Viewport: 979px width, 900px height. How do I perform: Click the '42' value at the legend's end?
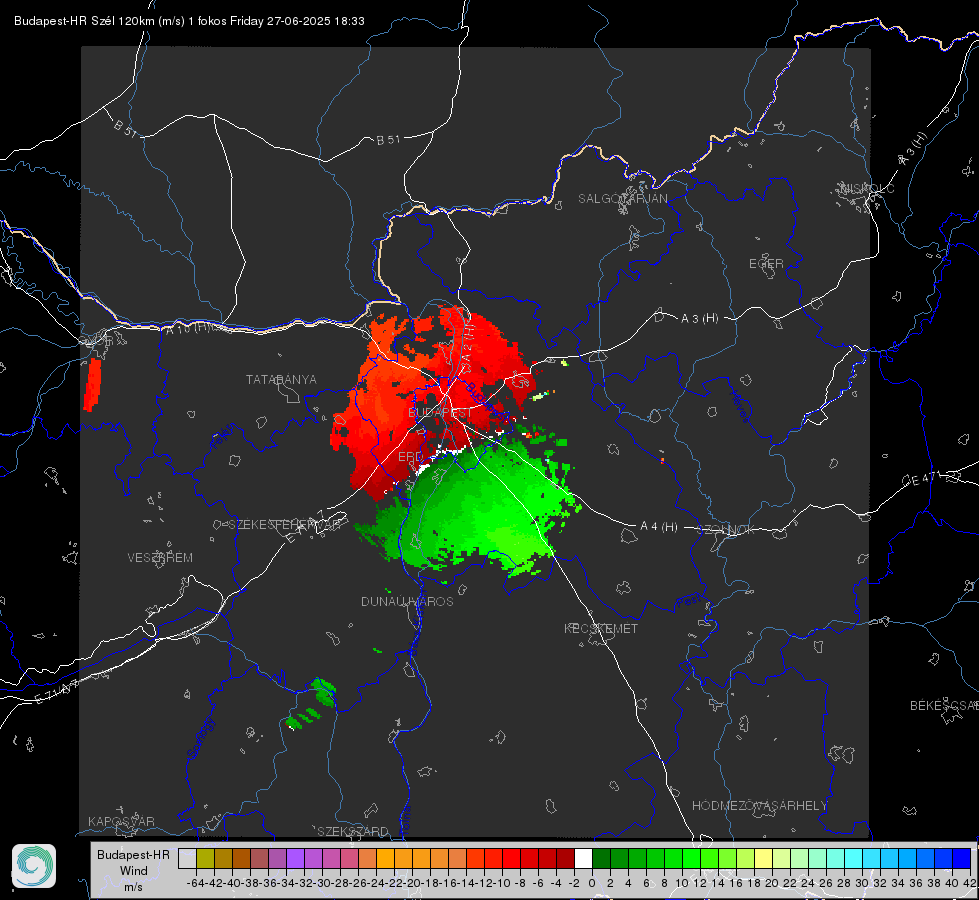(x=969, y=883)
